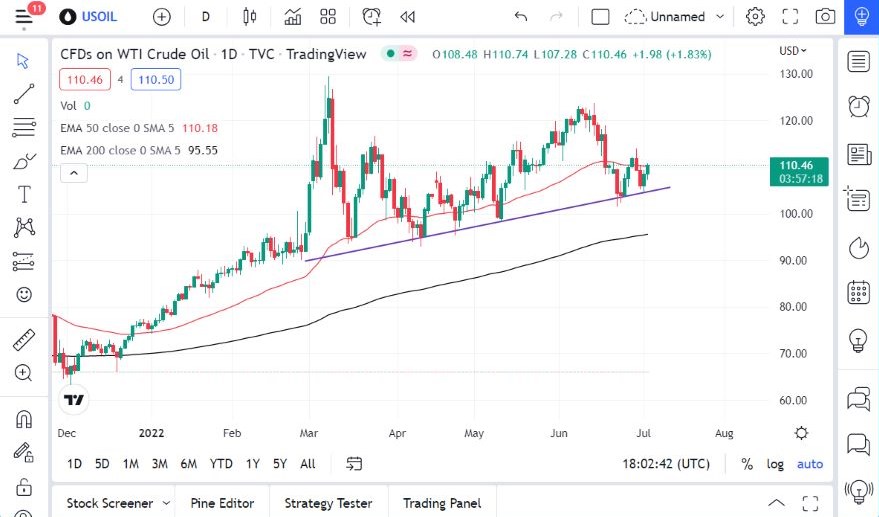Open the calendar panel in the right sidebar
Screen dimensions: 879x517
click(x=858, y=292)
